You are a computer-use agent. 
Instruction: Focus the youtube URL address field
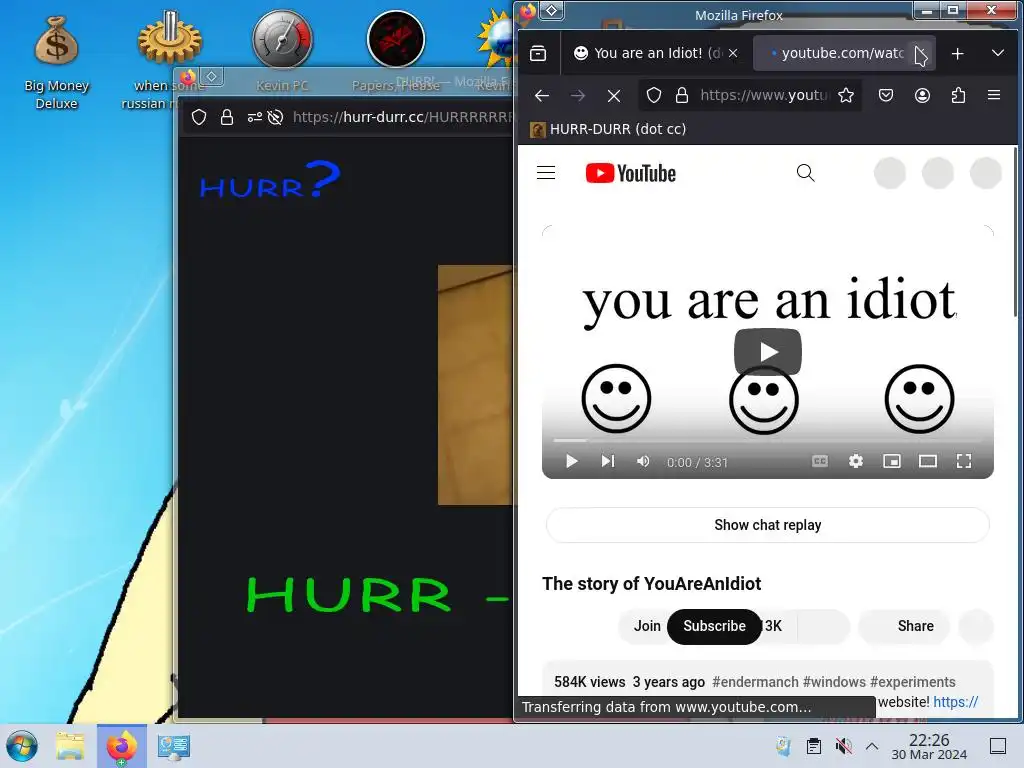click(764, 96)
